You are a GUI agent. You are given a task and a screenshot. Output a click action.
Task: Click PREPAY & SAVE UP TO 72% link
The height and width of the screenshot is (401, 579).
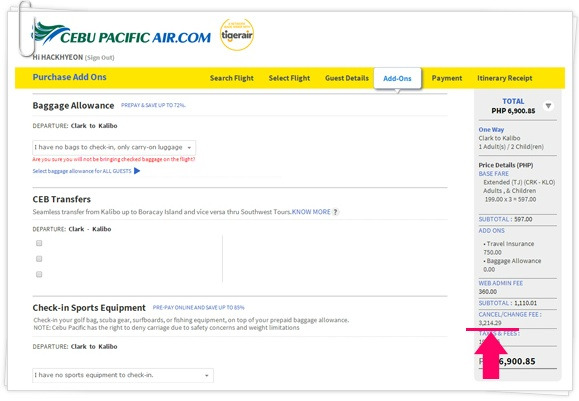pyautogui.click(x=153, y=105)
